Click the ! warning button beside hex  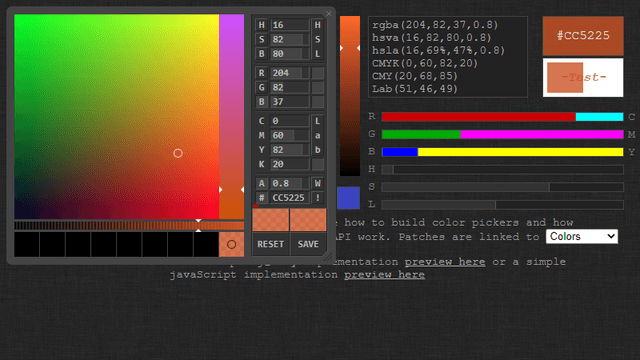click(318, 198)
